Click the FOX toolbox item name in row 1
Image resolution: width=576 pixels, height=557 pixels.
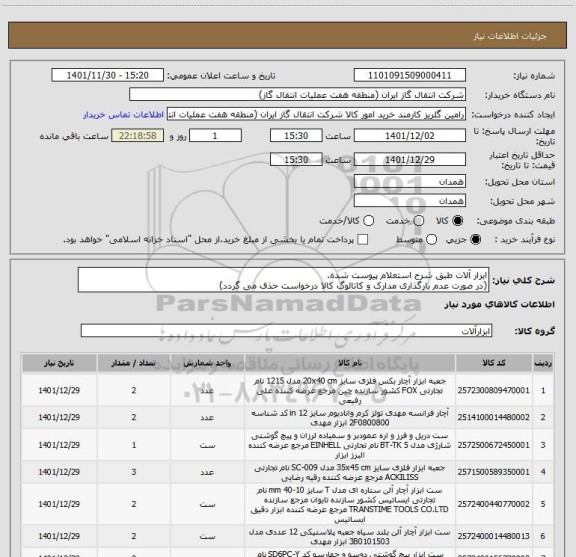(x=350, y=390)
